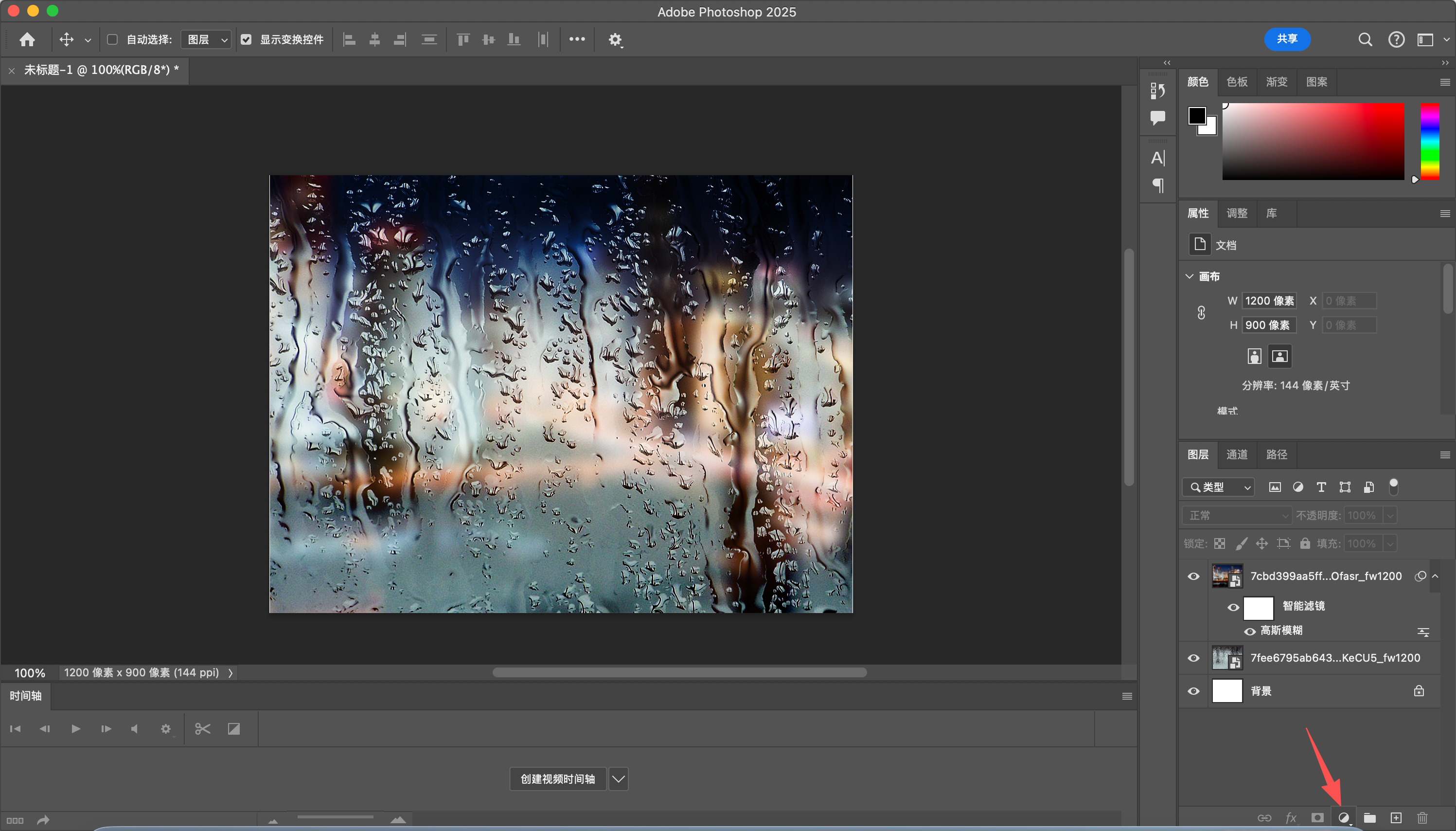
Task: Hide the 背景 layer eye icon
Action: point(1193,691)
